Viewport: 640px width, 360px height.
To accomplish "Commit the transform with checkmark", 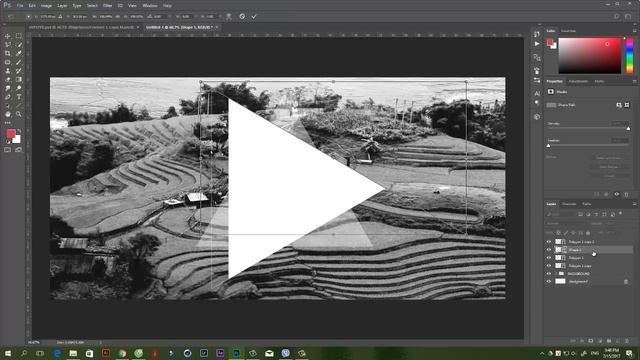I will [x=254, y=16].
